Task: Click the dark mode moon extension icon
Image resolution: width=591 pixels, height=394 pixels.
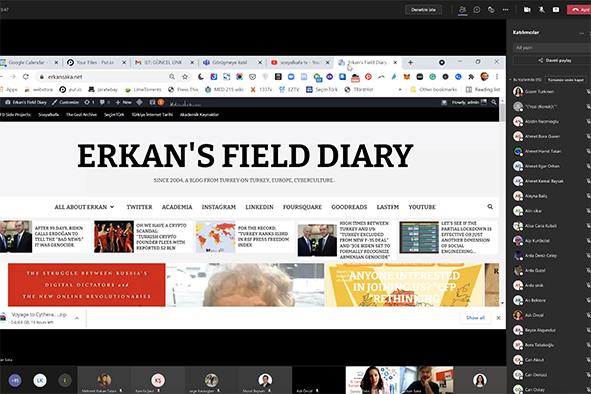Action: click(x=201, y=77)
